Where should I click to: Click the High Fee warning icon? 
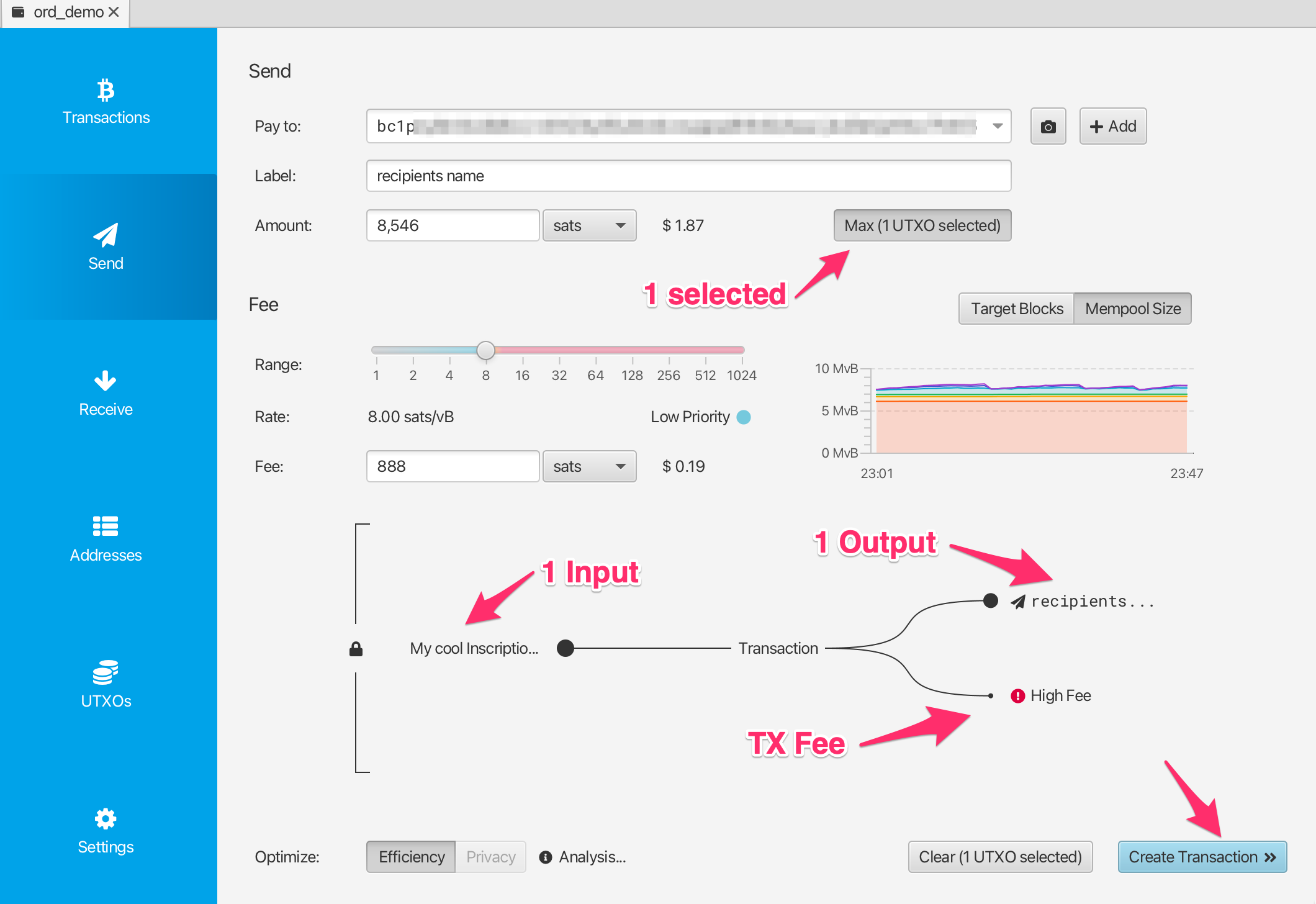point(1017,696)
